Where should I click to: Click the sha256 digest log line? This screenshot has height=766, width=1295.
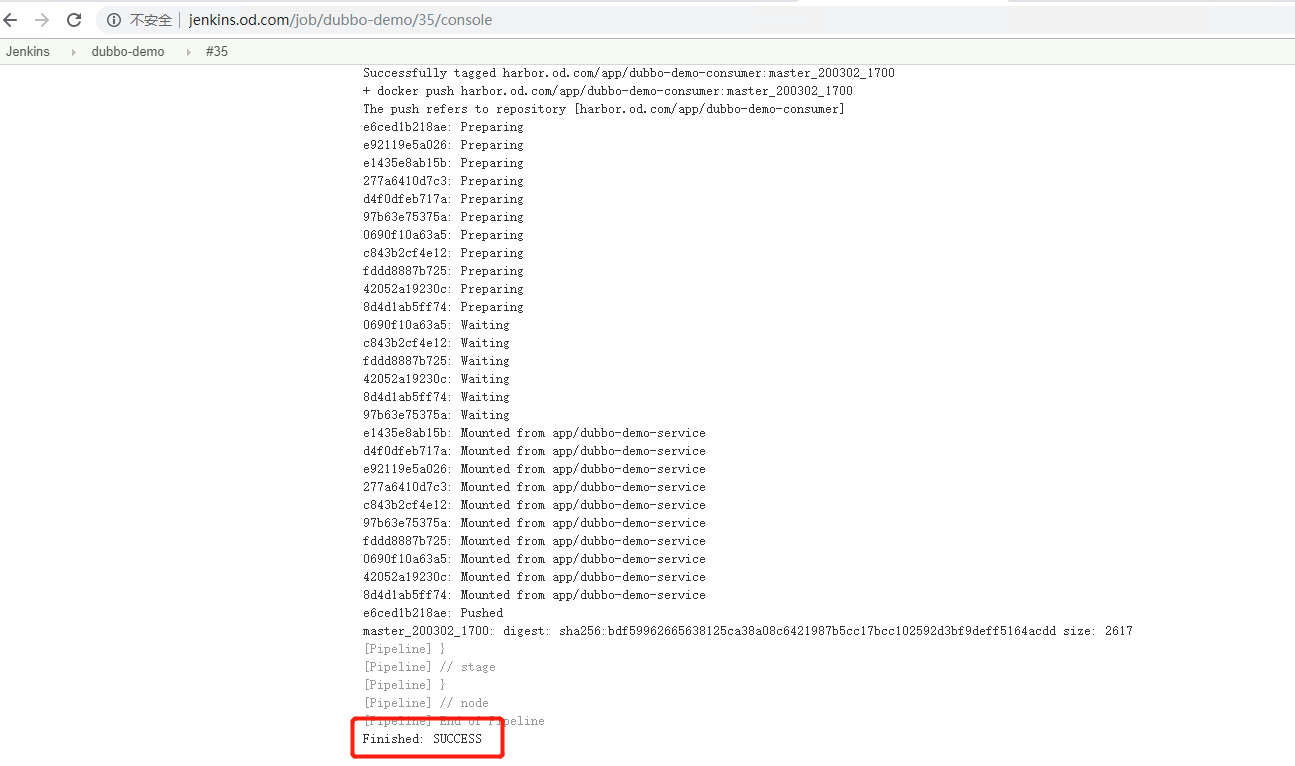tap(747, 631)
